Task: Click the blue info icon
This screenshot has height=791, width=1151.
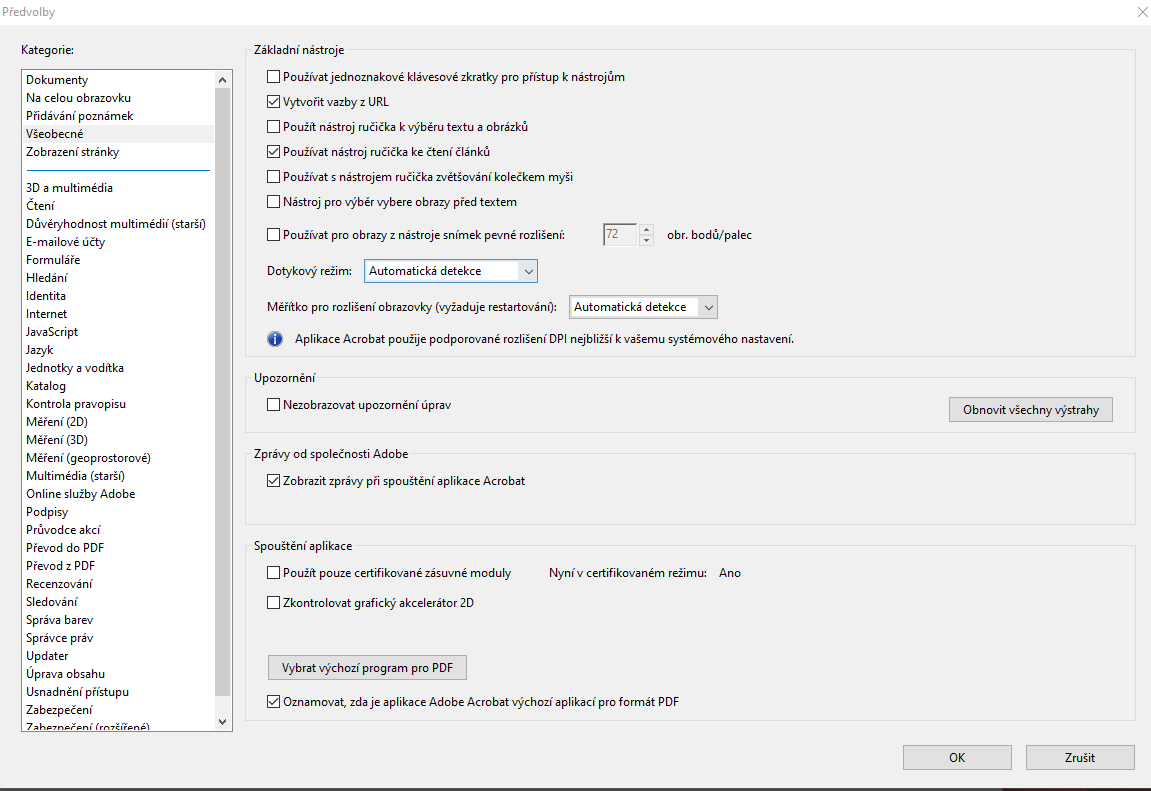Action: 274,339
